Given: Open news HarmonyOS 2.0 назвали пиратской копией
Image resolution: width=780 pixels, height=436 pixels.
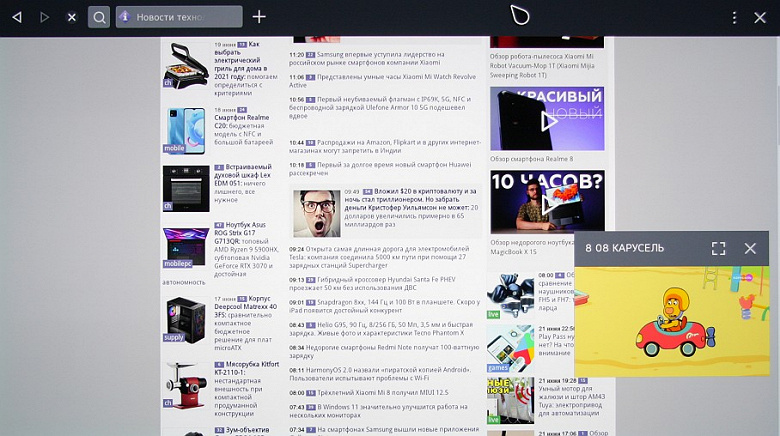Looking at the screenshot, I should click(x=380, y=374).
